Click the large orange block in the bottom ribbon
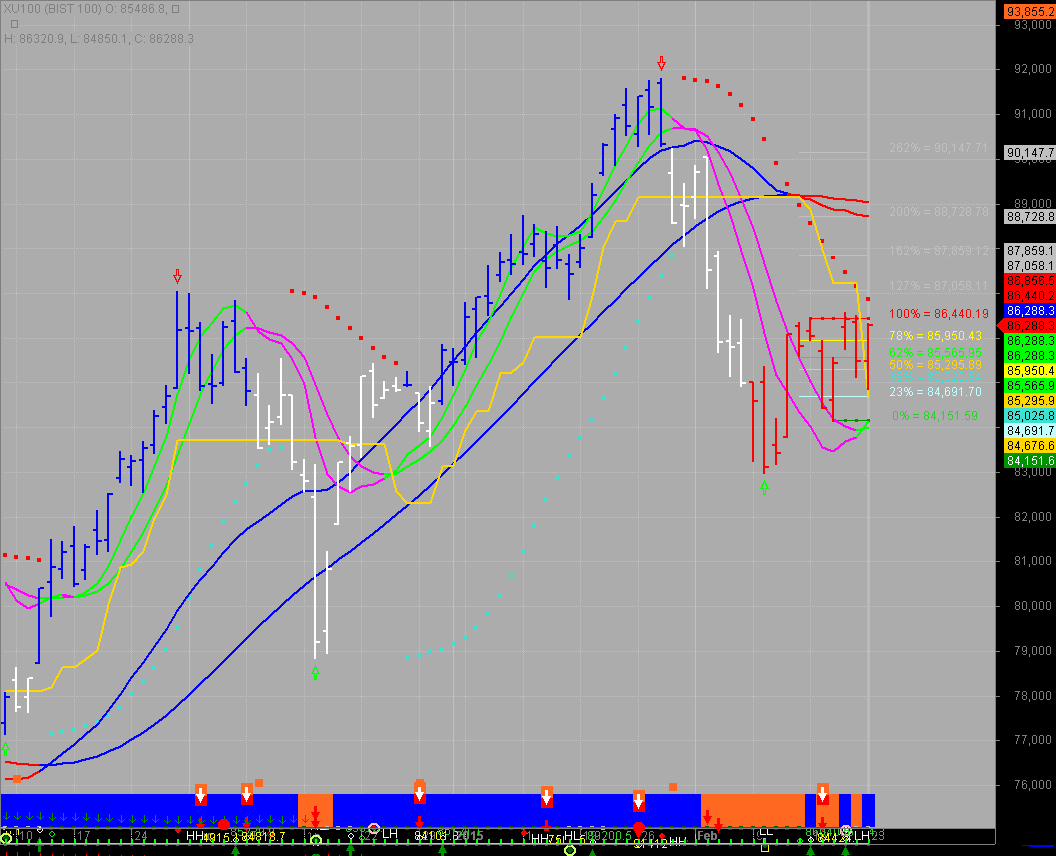 pyautogui.click(x=752, y=808)
